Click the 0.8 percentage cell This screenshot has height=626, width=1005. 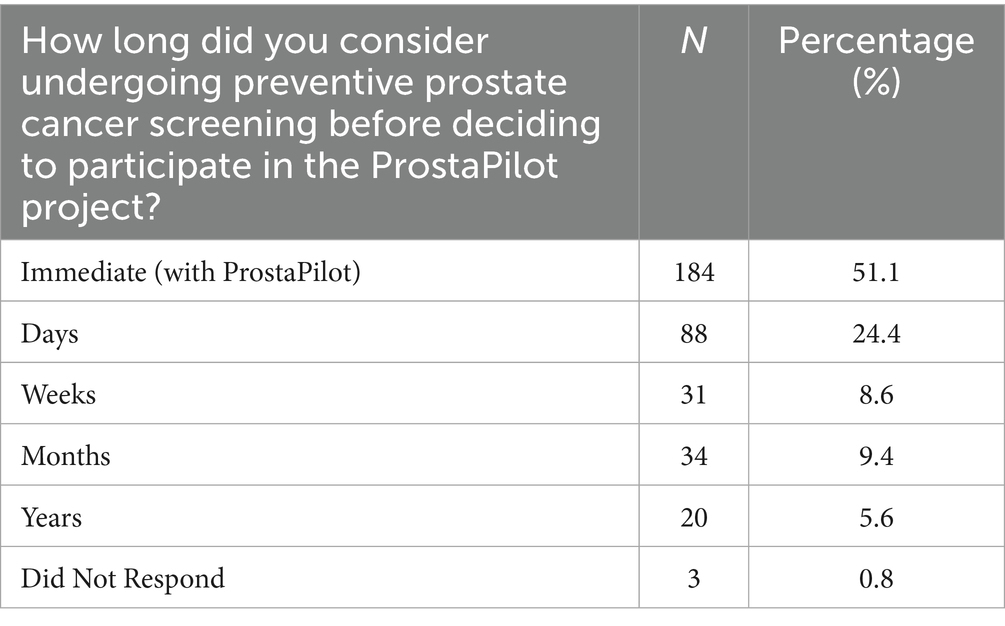876,579
